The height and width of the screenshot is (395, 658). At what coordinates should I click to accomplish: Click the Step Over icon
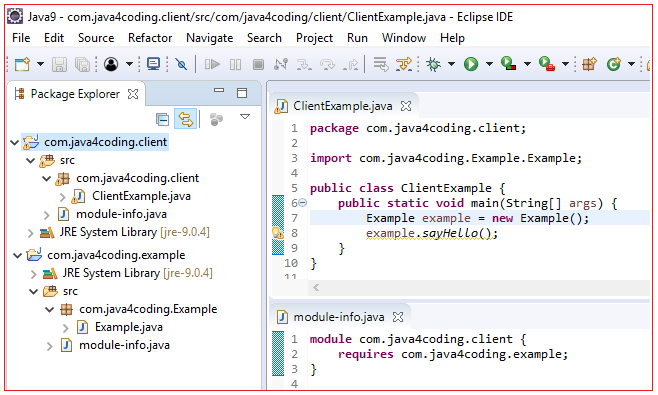click(327, 64)
